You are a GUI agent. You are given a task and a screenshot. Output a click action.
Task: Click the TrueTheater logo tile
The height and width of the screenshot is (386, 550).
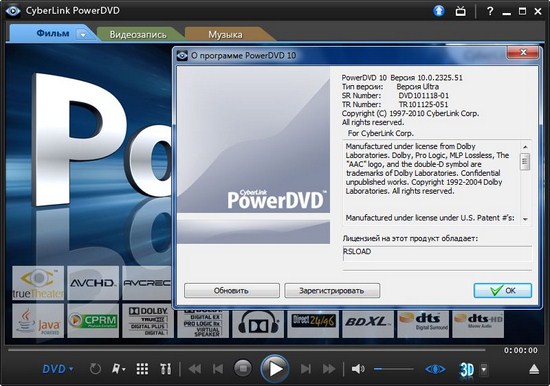[38, 283]
